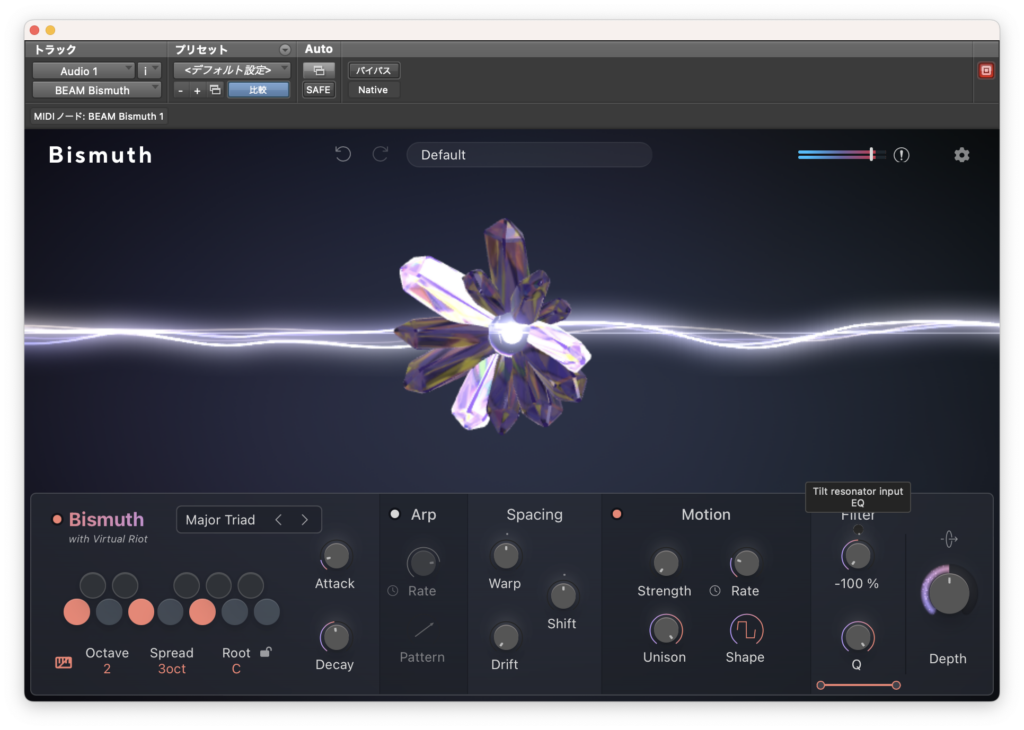Click the preset plus button
1024x730 pixels.
[197, 90]
